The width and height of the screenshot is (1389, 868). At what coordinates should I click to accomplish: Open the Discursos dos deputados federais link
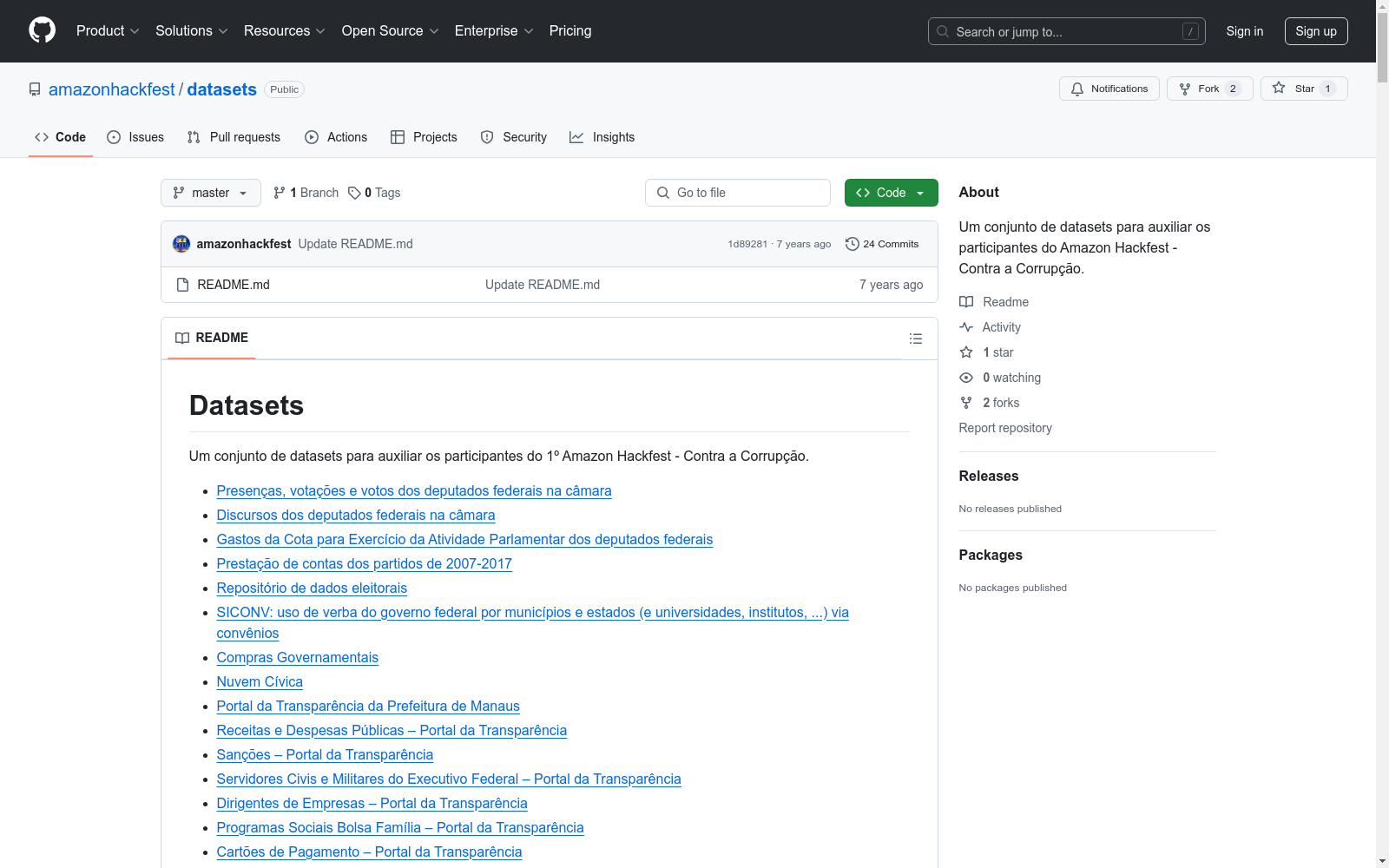click(356, 515)
